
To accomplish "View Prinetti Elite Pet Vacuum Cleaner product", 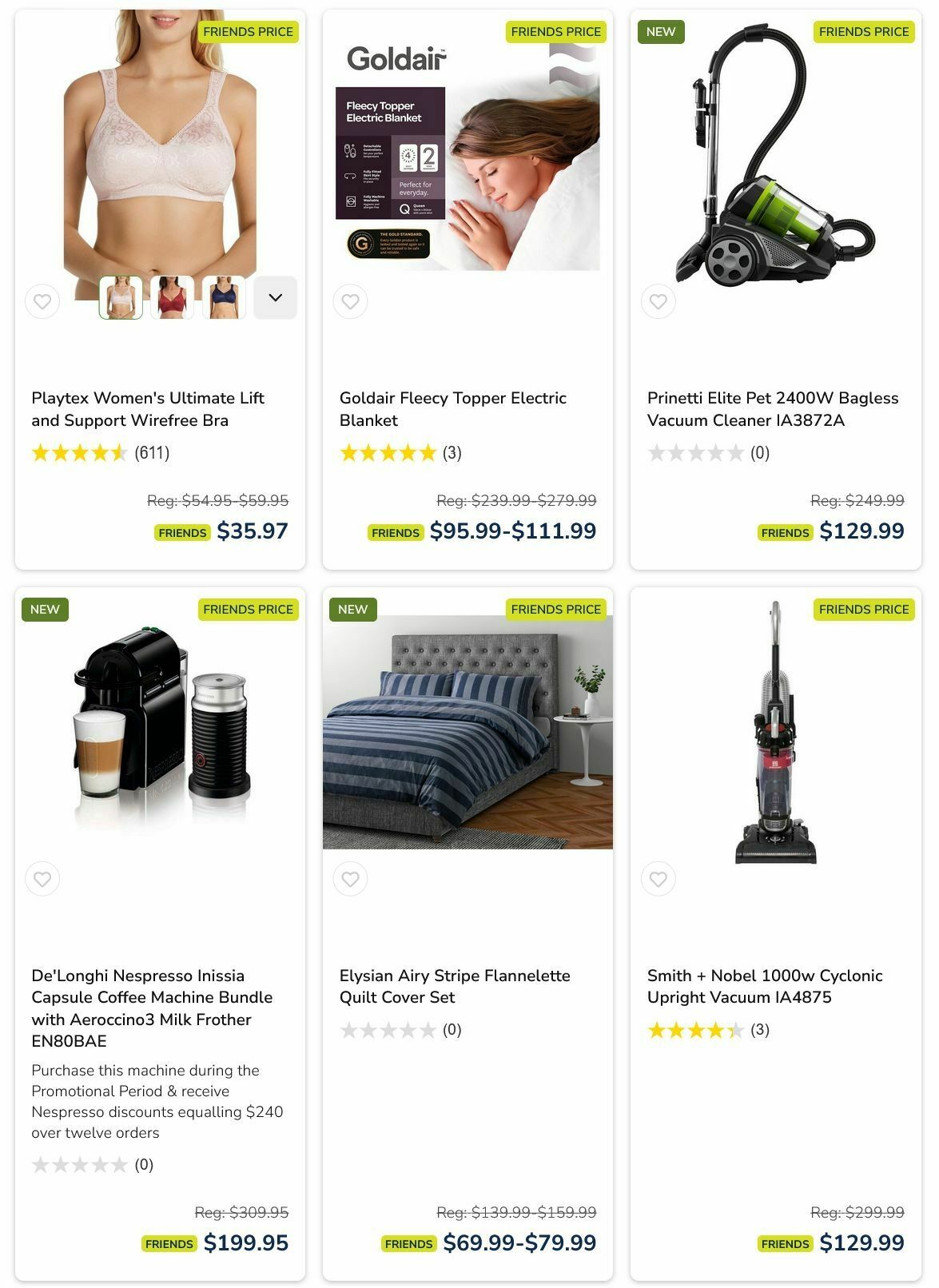I will click(773, 409).
